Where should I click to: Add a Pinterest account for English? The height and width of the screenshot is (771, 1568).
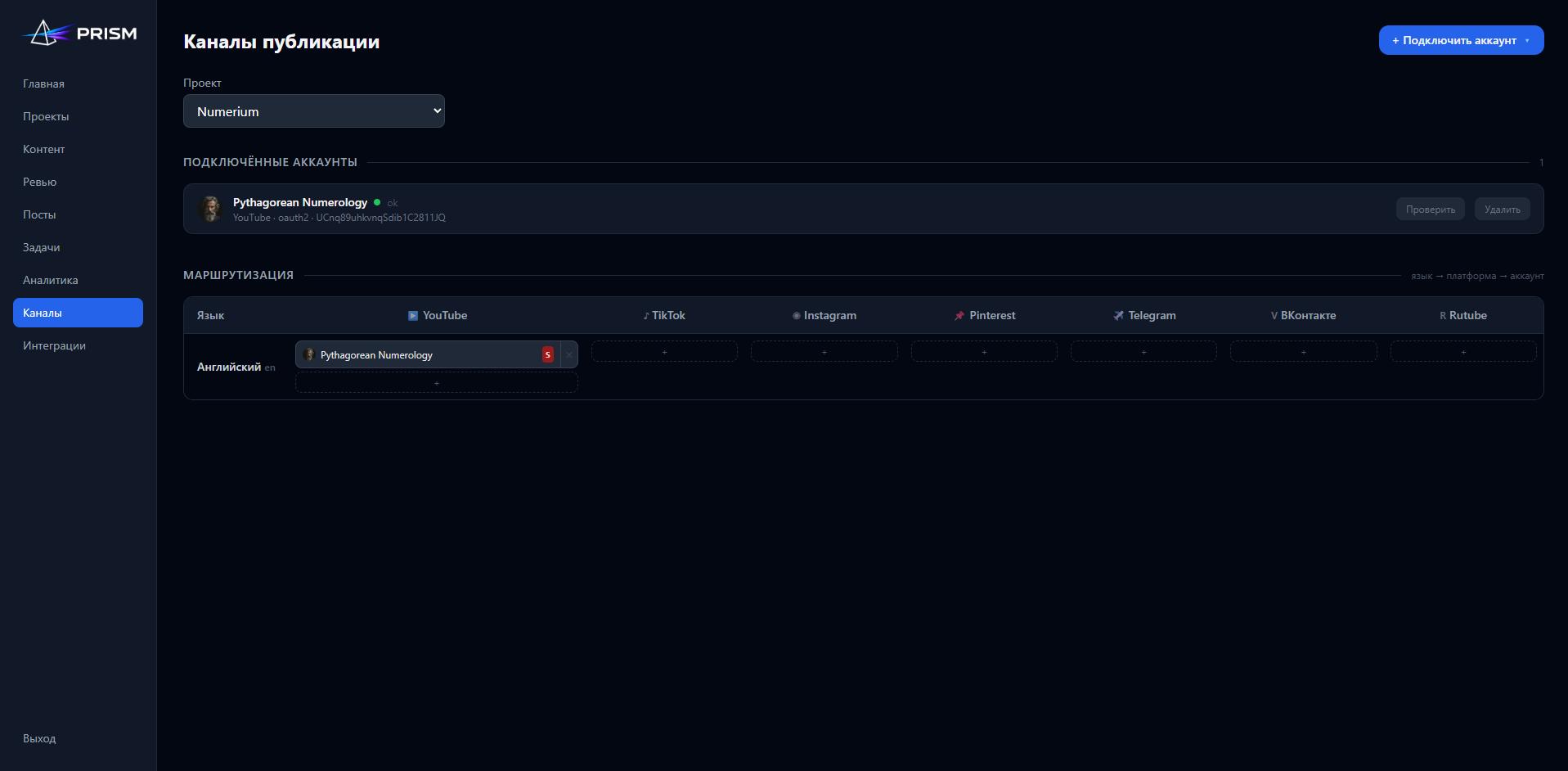[x=984, y=352]
